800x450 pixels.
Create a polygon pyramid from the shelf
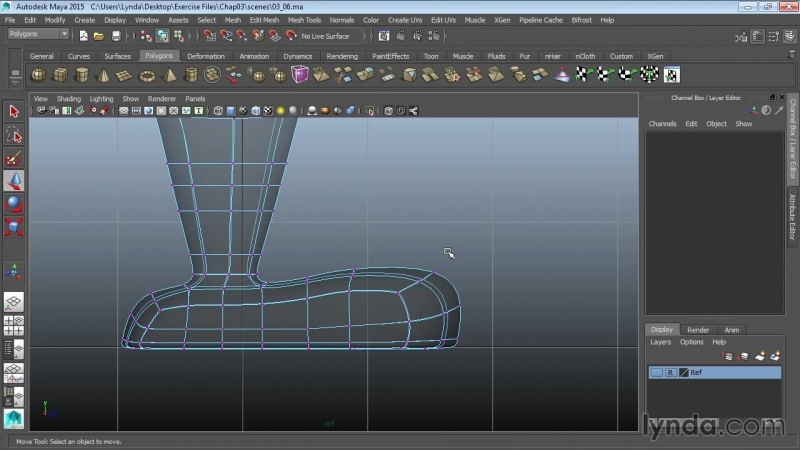point(169,76)
